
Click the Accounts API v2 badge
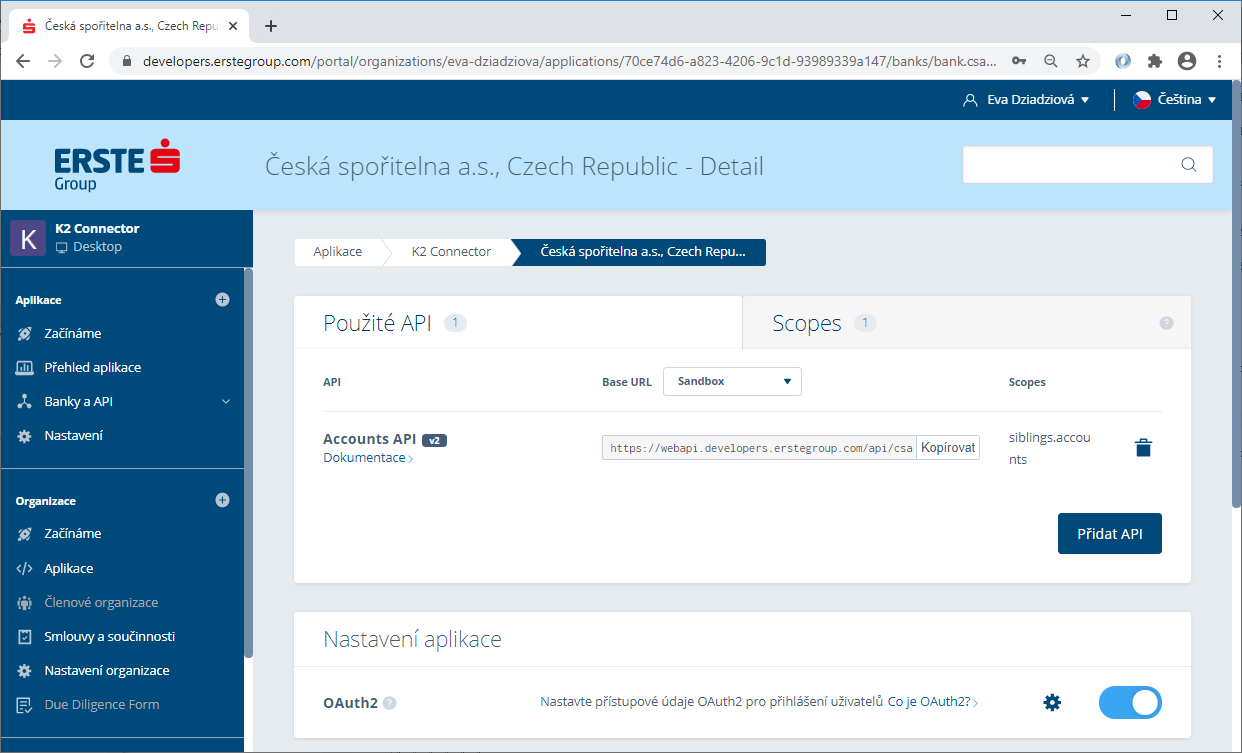[x=434, y=440]
